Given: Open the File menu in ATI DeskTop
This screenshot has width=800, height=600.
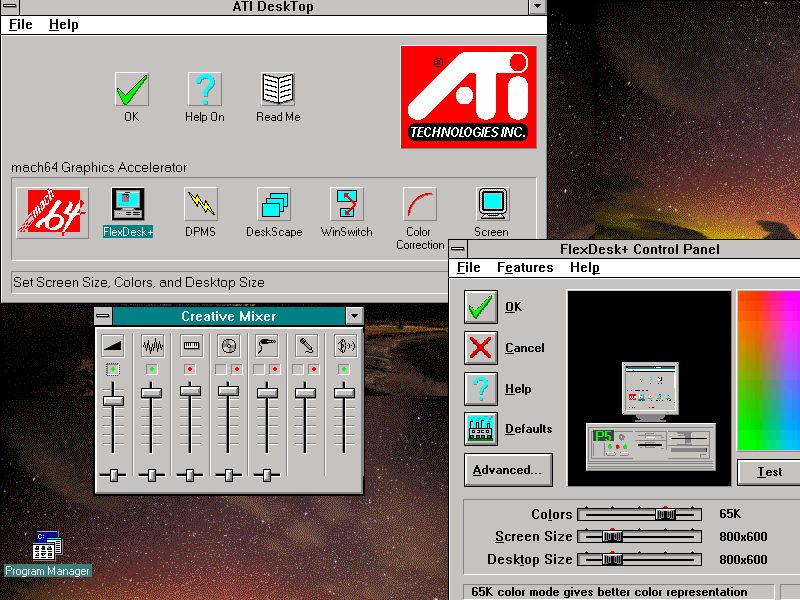Looking at the screenshot, I should pyautogui.click(x=20, y=24).
